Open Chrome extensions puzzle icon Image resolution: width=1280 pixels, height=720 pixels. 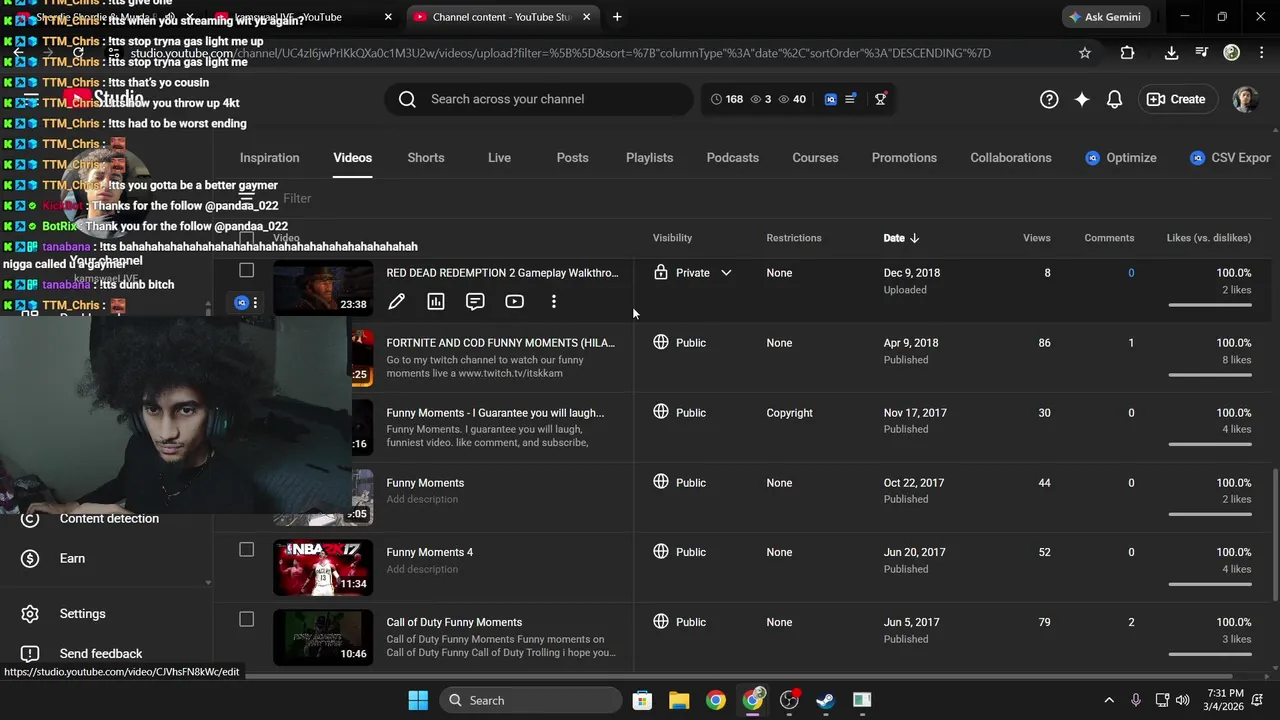click(x=1128, y=53)
